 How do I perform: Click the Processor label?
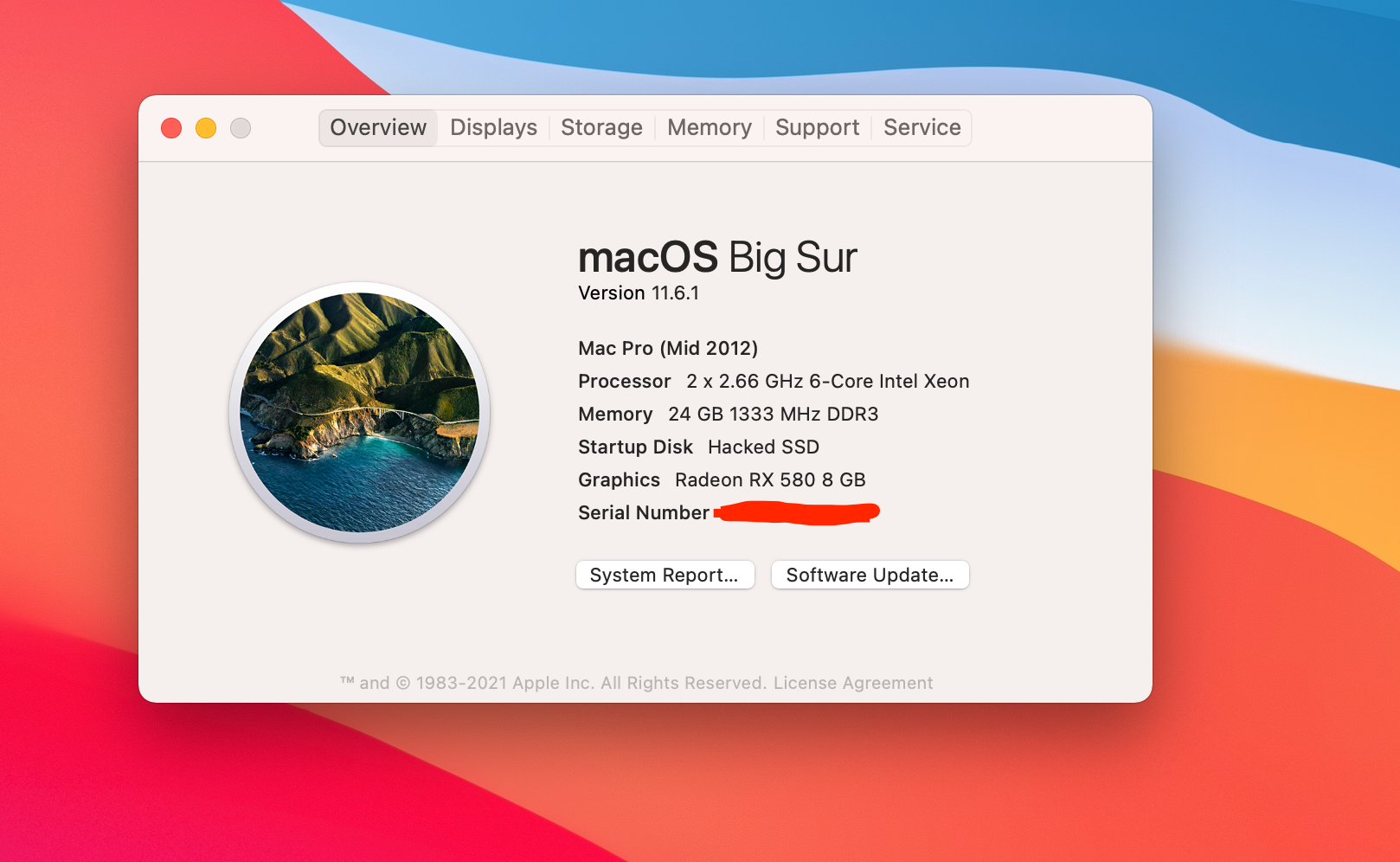point(625,382)
